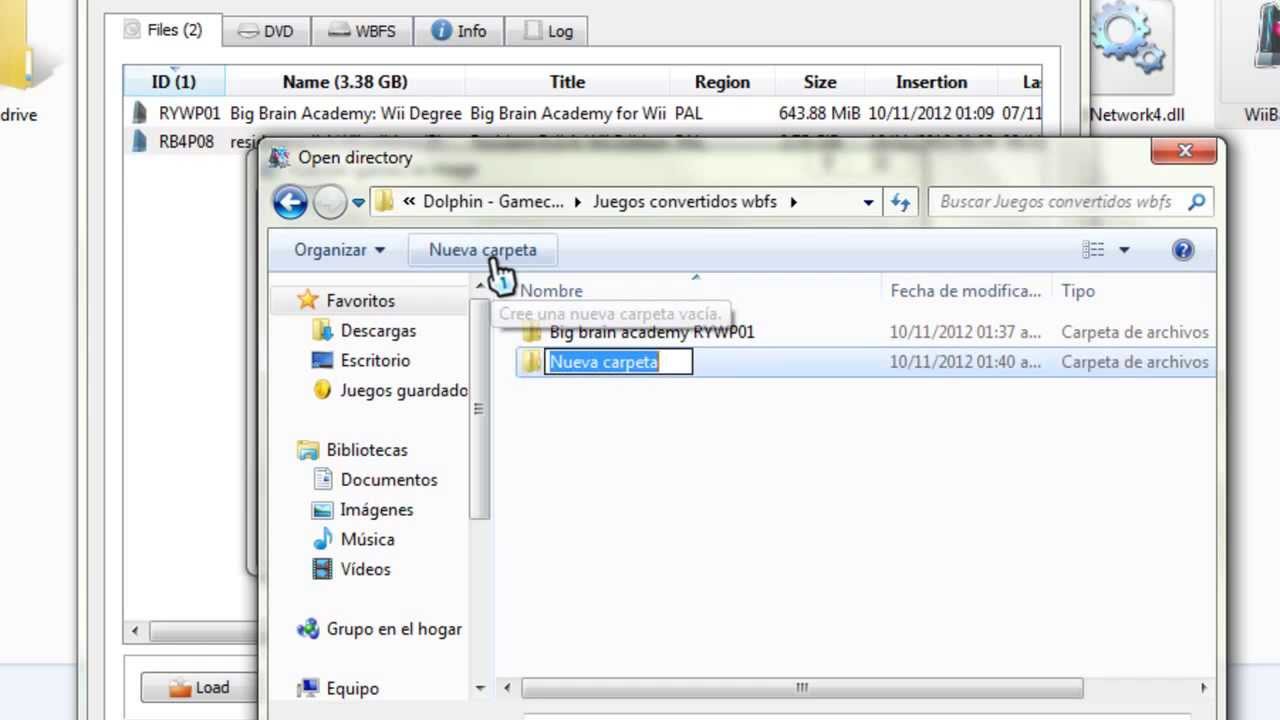This screenshot has height=720, width=1280.
Task: Open the Organizar menu
Action: click(x=340, y=250)
